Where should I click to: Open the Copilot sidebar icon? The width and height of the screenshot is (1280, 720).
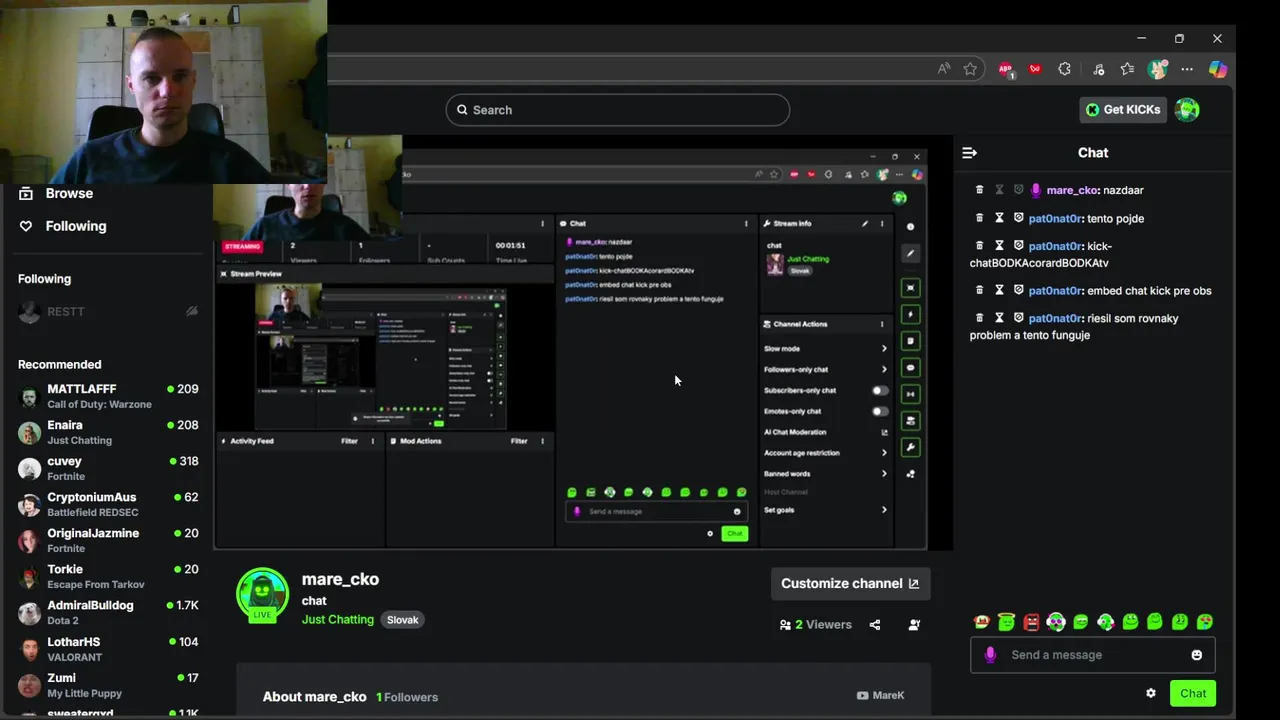coord(1217,69)
